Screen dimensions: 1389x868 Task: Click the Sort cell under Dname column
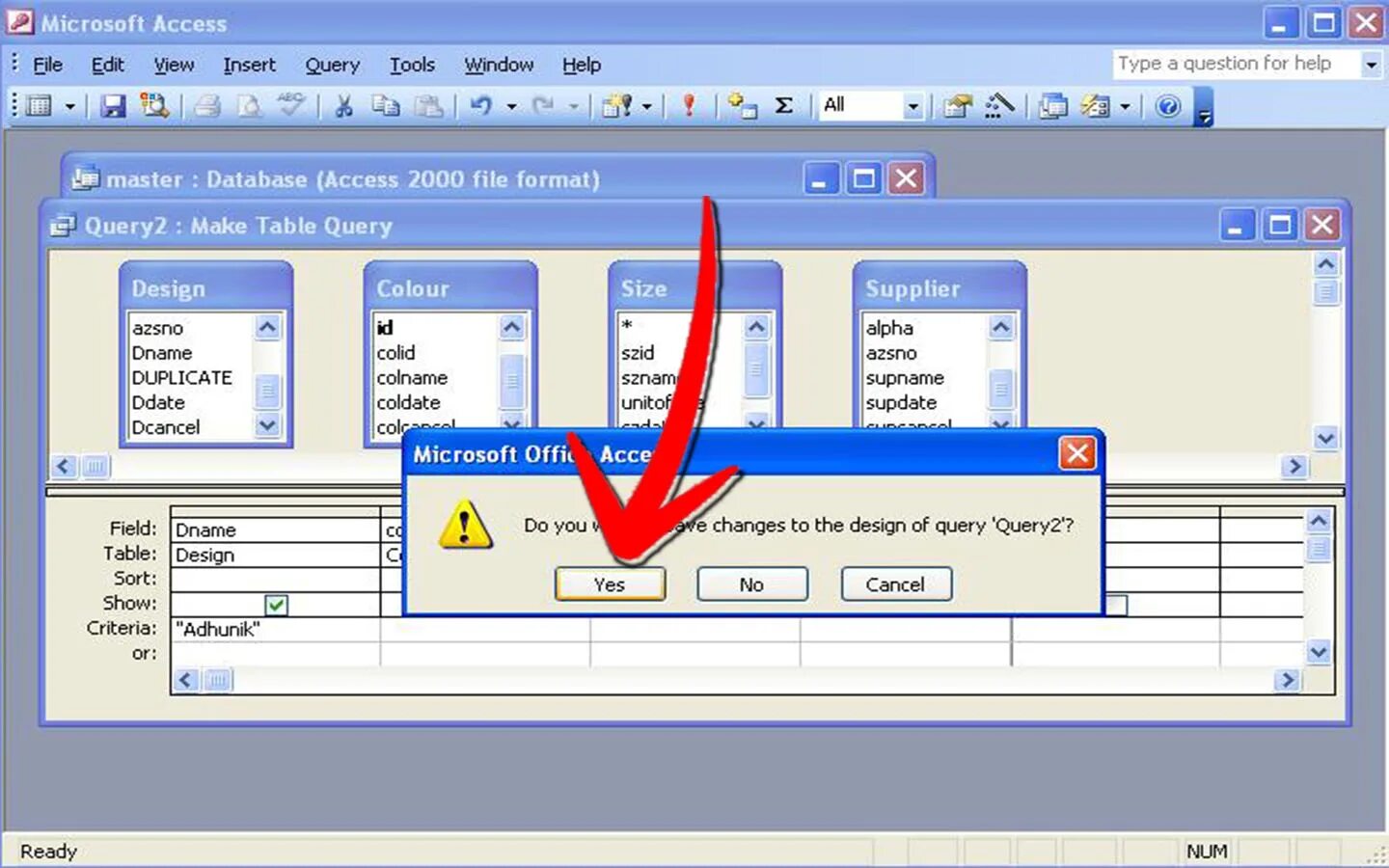[x=275, y=579]
